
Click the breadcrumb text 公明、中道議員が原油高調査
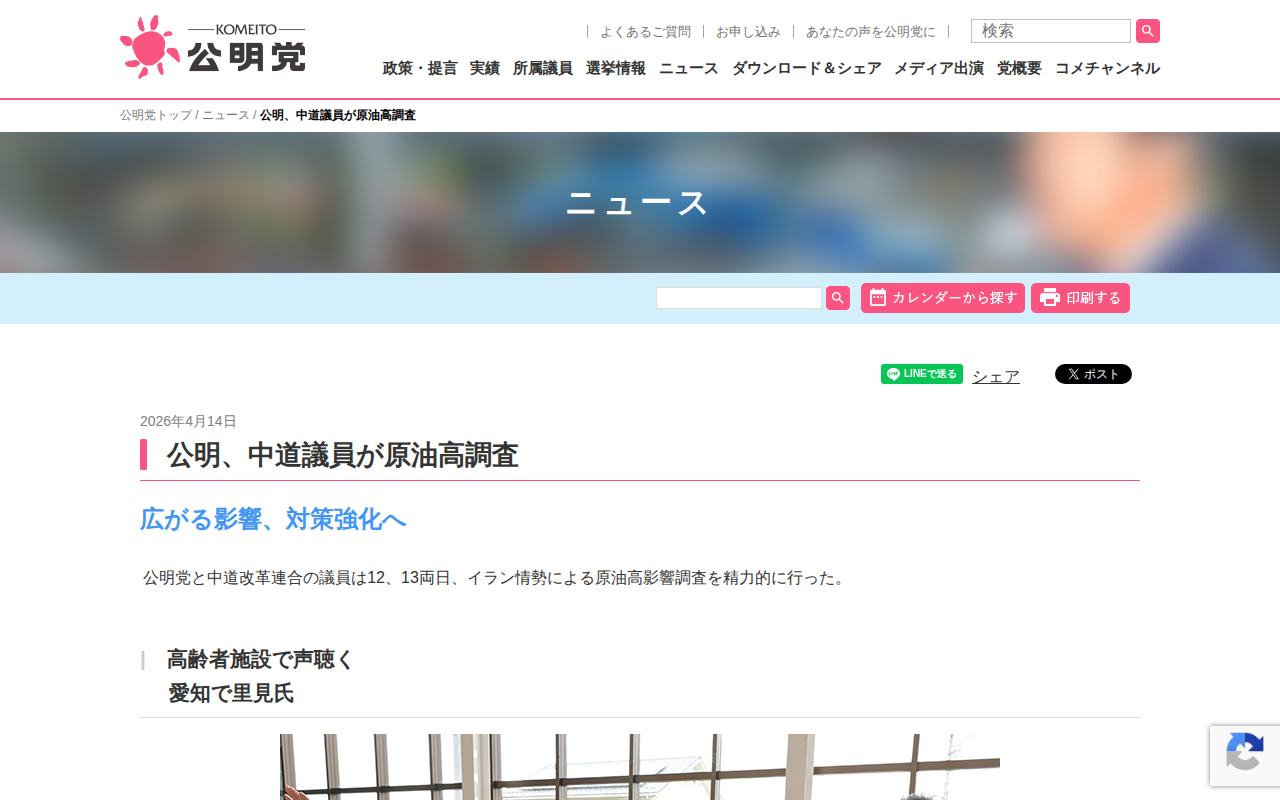[x=338, y=115]
